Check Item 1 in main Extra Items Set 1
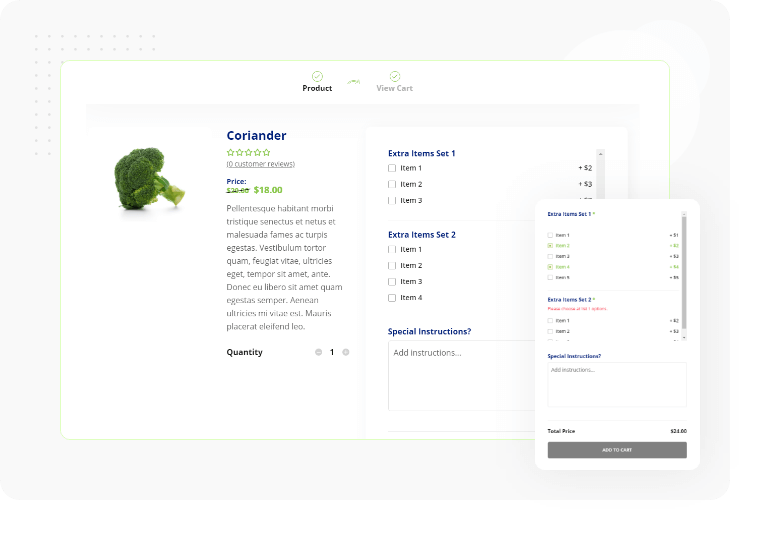Viewport: 768px width, 538px height. point(392,168)
